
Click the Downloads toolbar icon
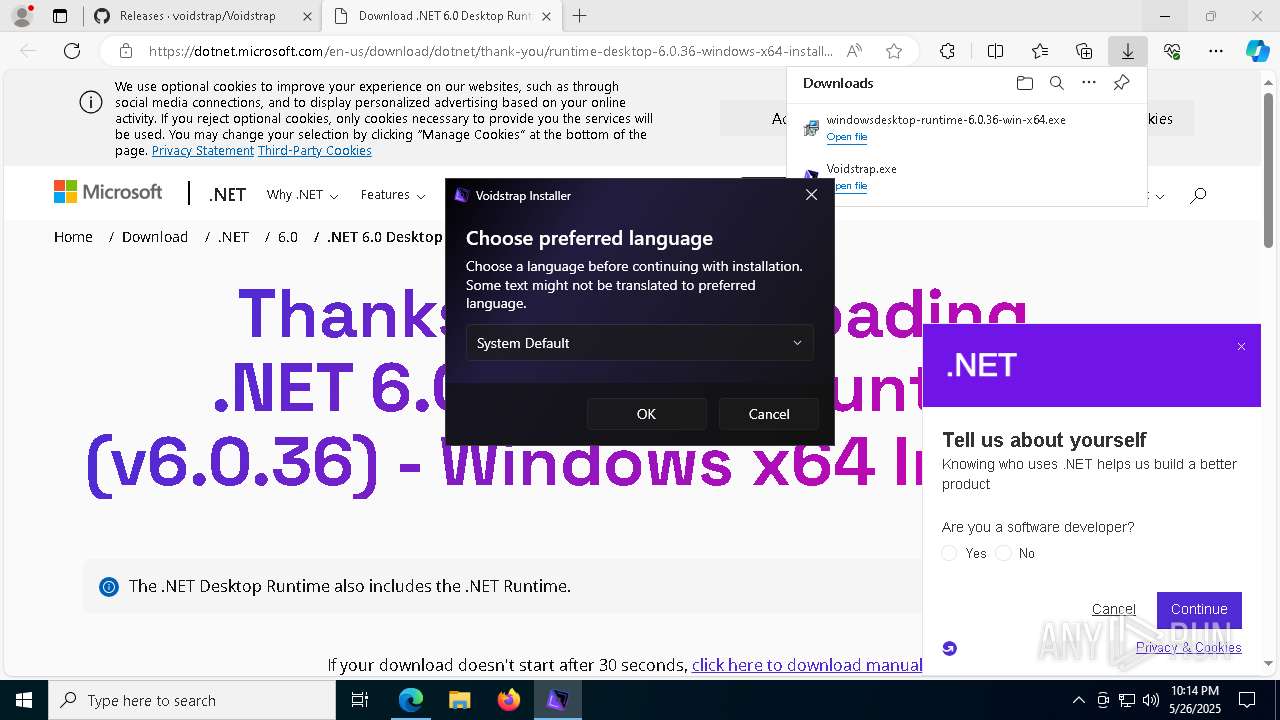click(1127, 51)
